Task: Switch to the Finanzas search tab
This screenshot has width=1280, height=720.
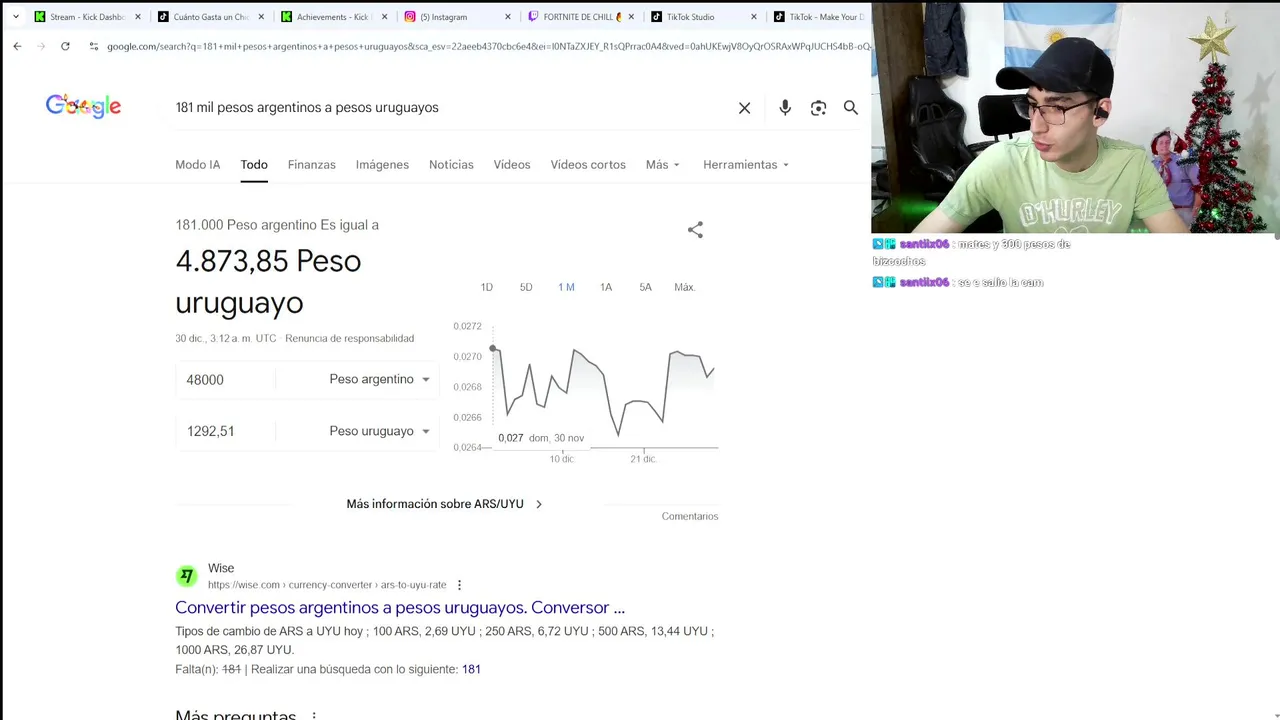Action: [x=311, y=164]
